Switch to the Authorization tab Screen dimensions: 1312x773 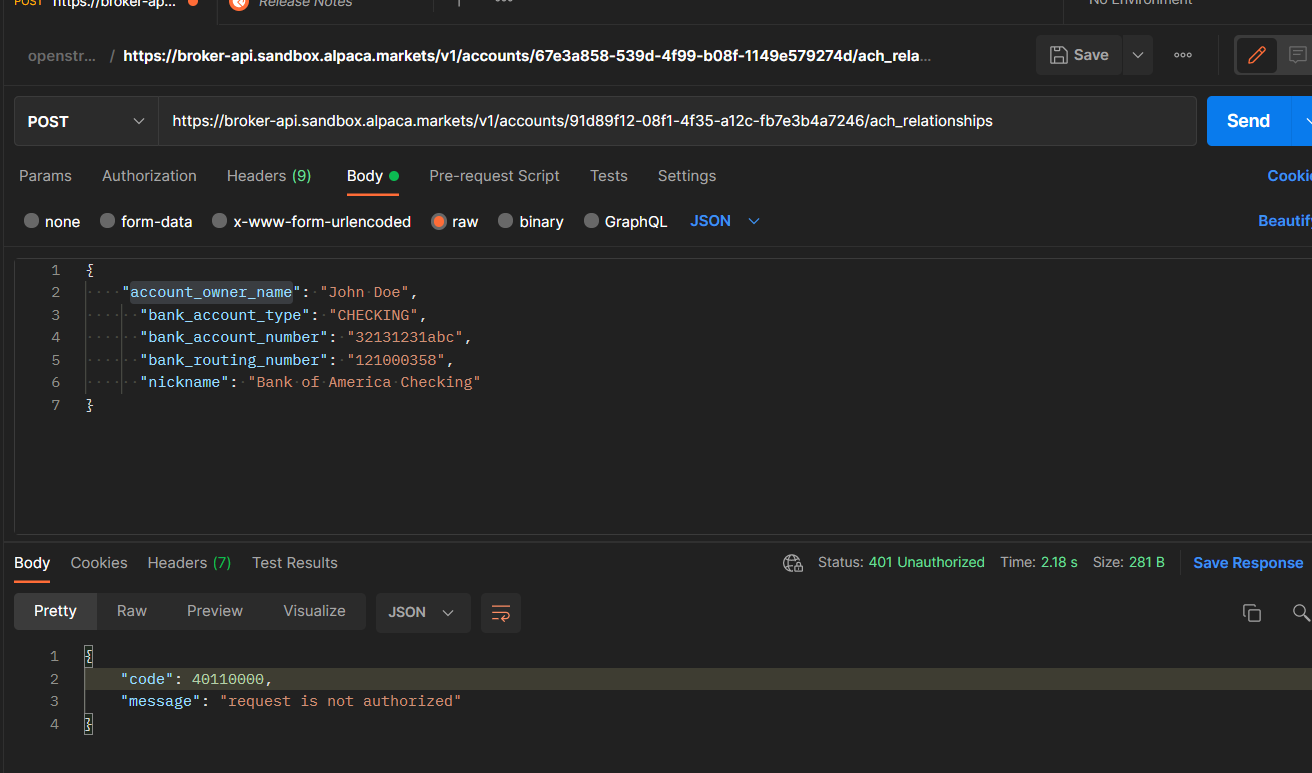[149, 176]
